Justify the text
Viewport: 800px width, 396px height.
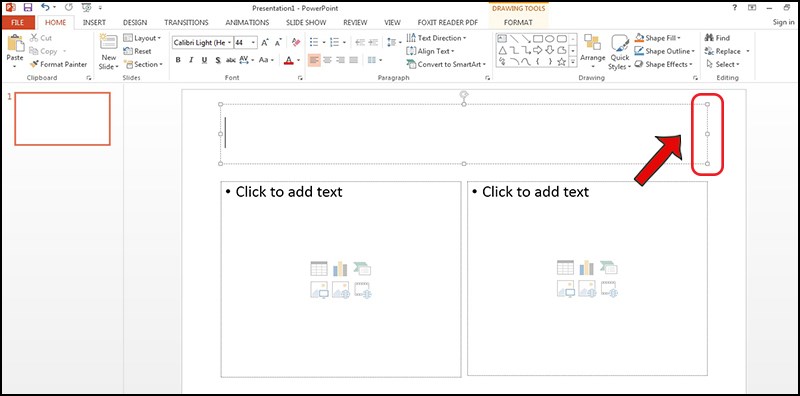coord(354,60)
